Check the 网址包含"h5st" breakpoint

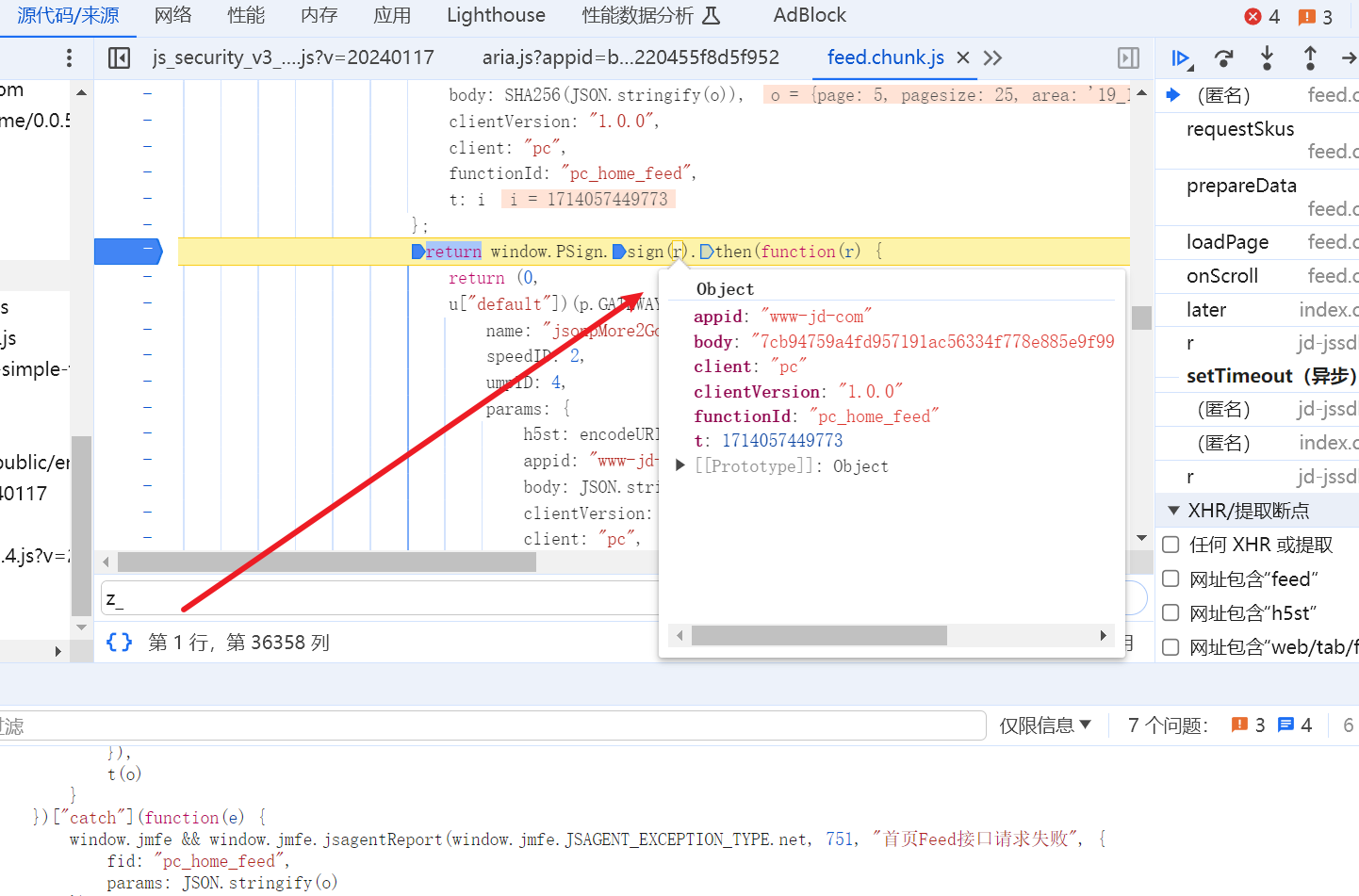pyautogui.click(x=1170, y=612)
